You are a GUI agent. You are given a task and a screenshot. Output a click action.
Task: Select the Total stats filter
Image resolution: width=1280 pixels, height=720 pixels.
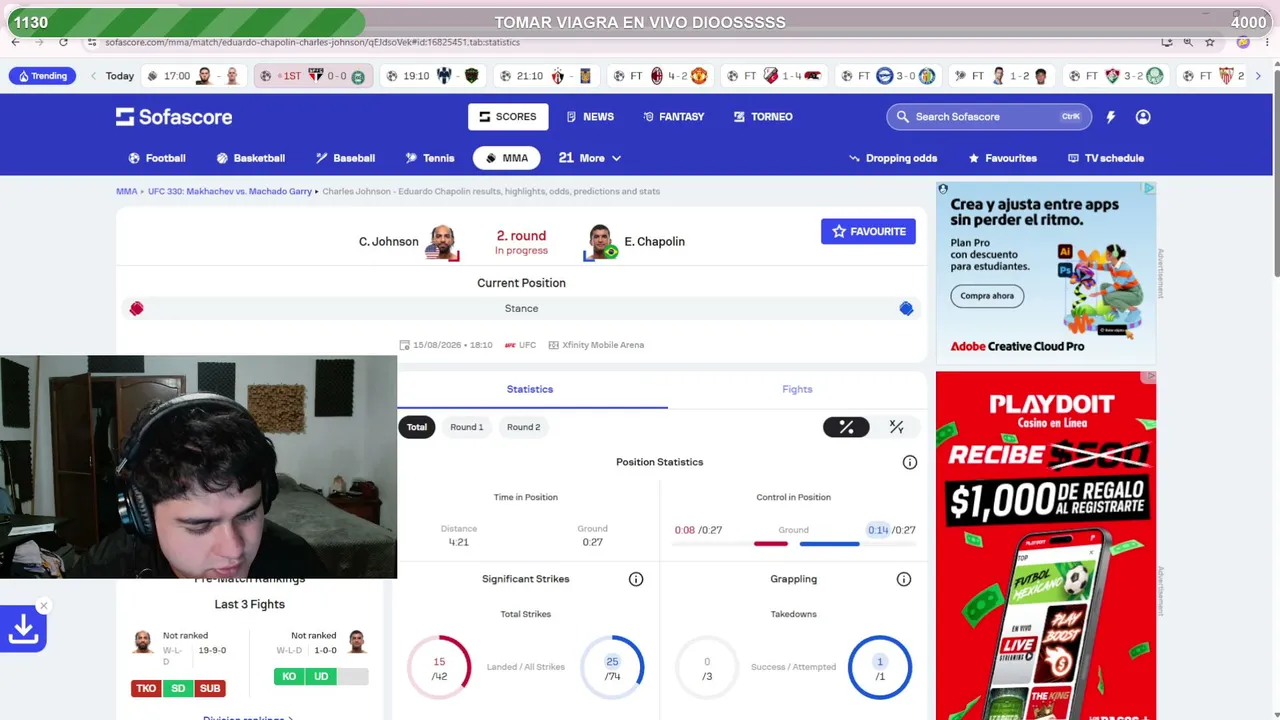(x=417, y=427)
